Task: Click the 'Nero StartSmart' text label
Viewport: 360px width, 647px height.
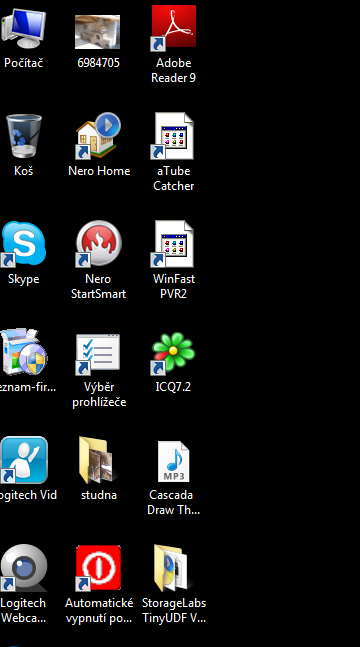Action: [x=98, y=286]
